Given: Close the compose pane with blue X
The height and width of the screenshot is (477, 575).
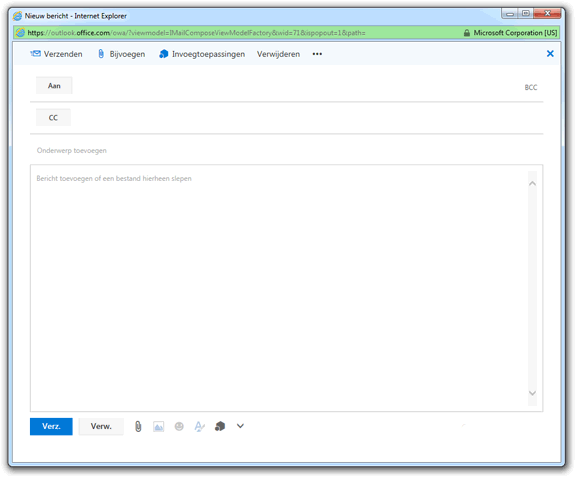Looking at the screenshot, I should coord(550,54).
